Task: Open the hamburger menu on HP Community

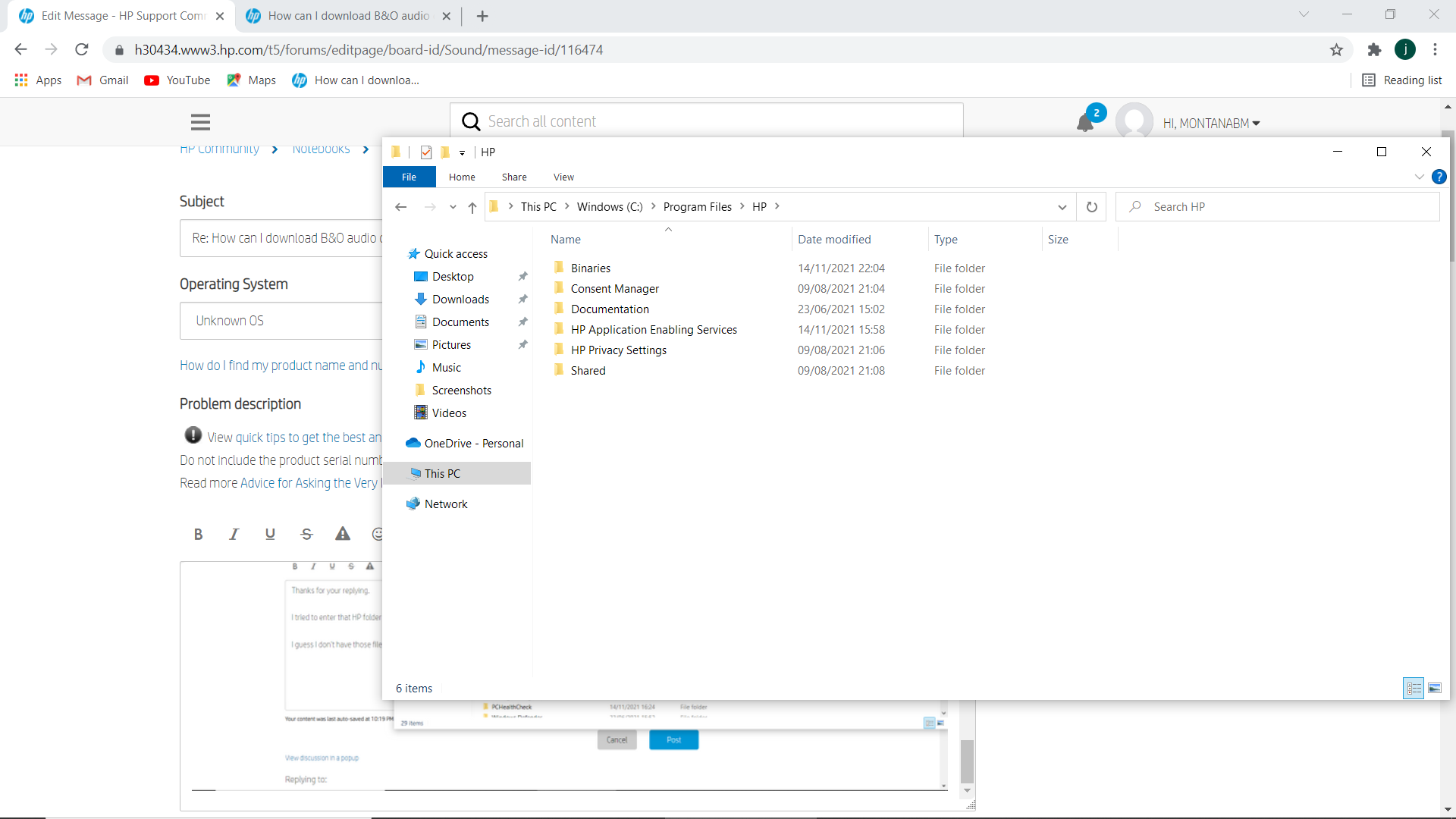Action: 200,122
